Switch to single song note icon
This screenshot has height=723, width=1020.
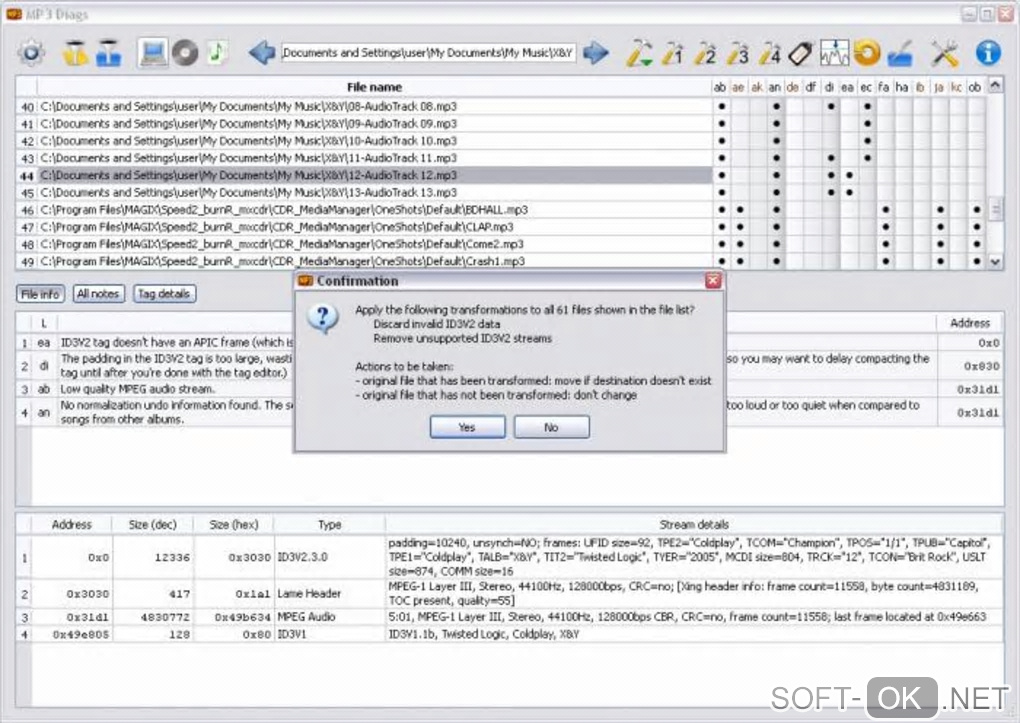(x=217, y=53)
